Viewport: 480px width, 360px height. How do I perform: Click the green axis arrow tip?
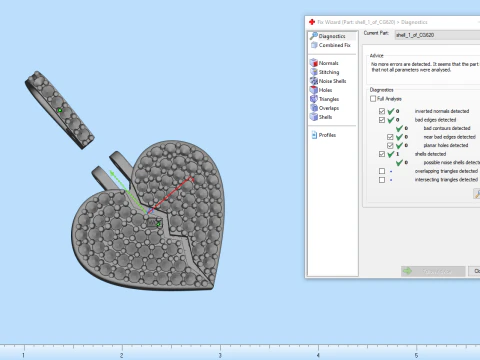click(x=112, y=173)
